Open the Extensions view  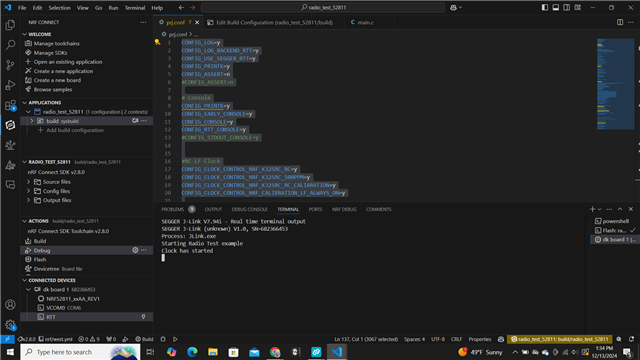pos(10,105)
